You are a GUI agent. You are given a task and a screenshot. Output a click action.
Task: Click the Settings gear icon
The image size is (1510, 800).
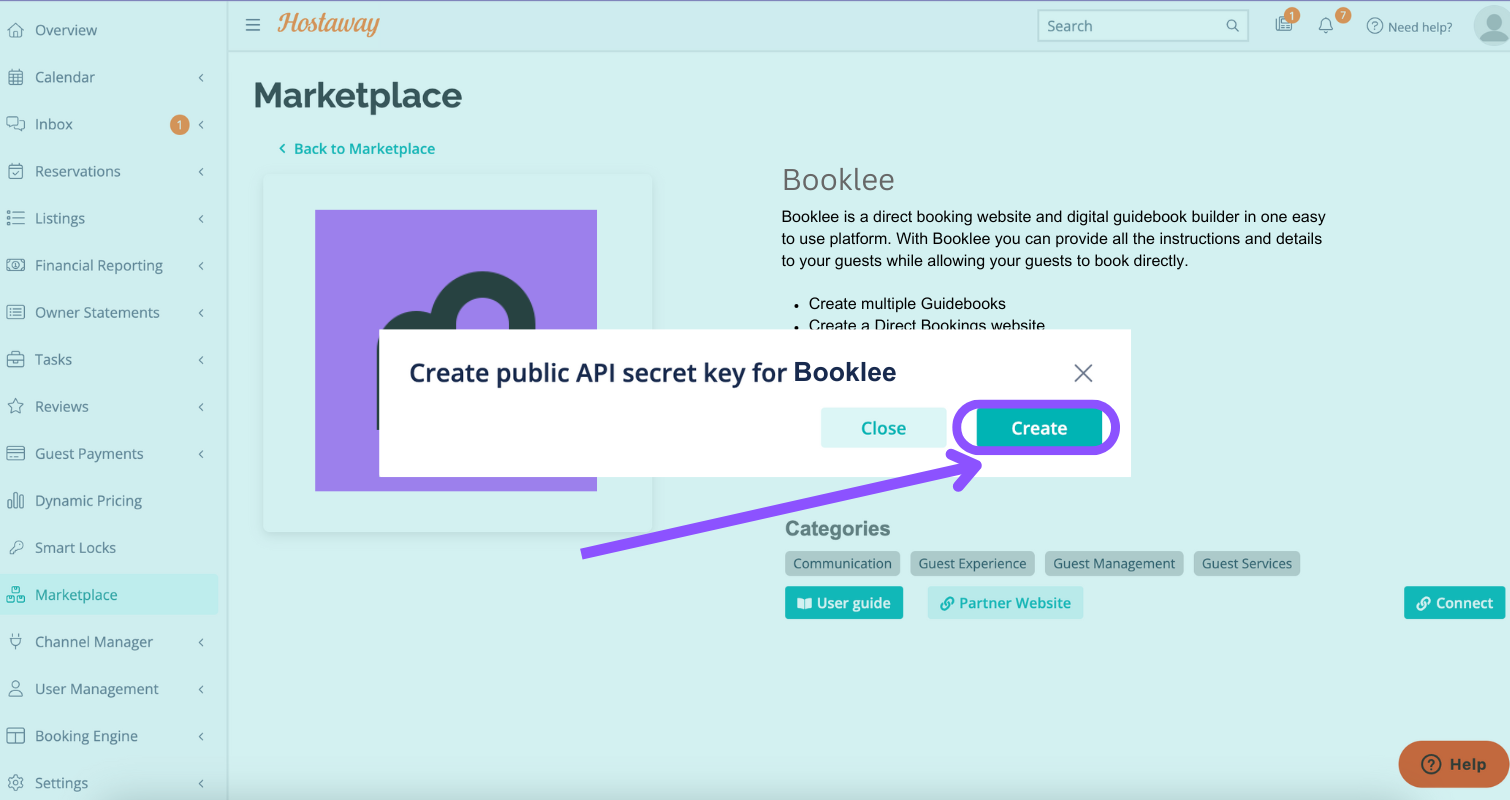coord(15,782)
